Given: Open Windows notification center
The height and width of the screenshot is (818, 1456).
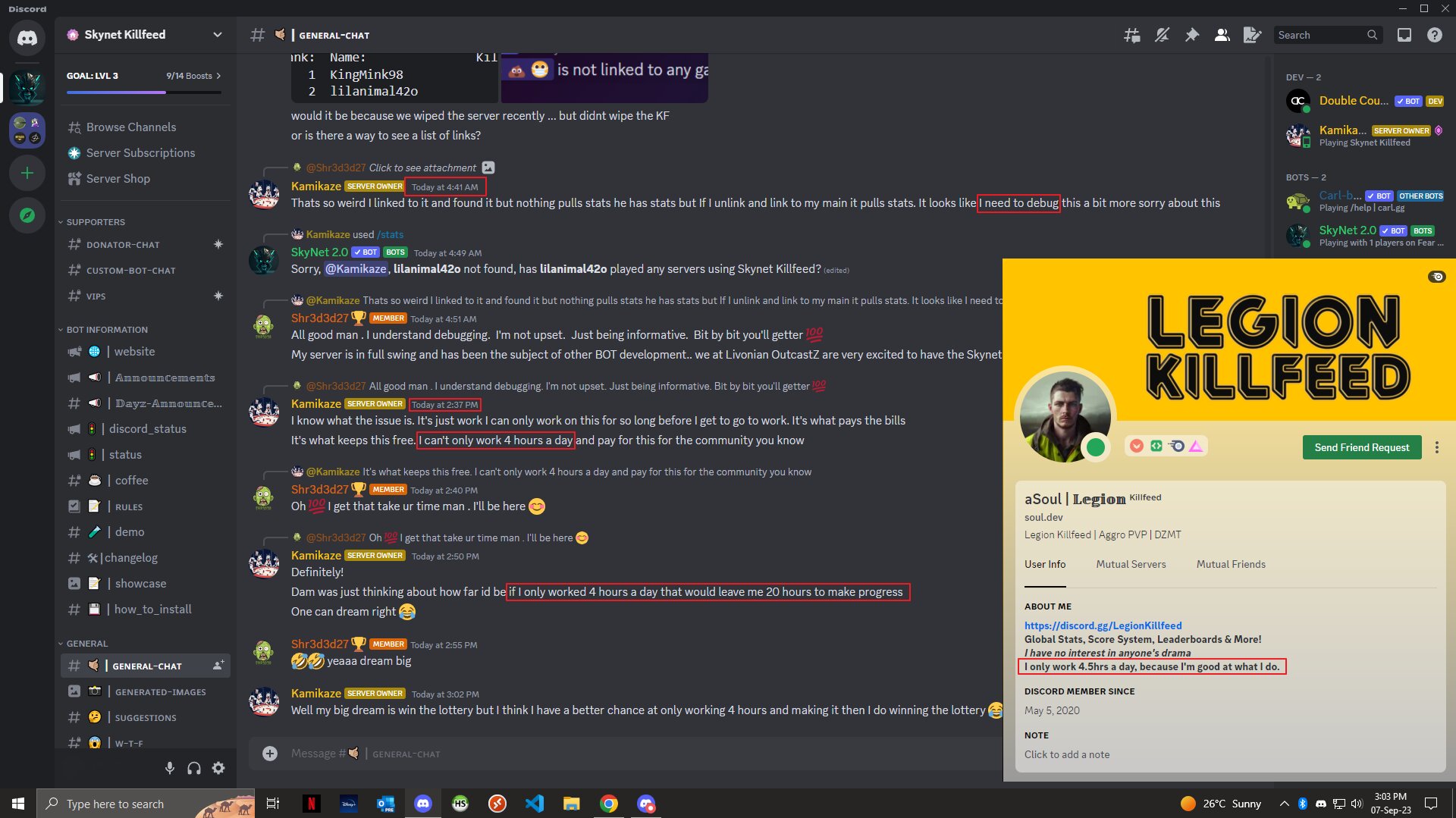Looking at the screenshot, I should [1431, 804].
